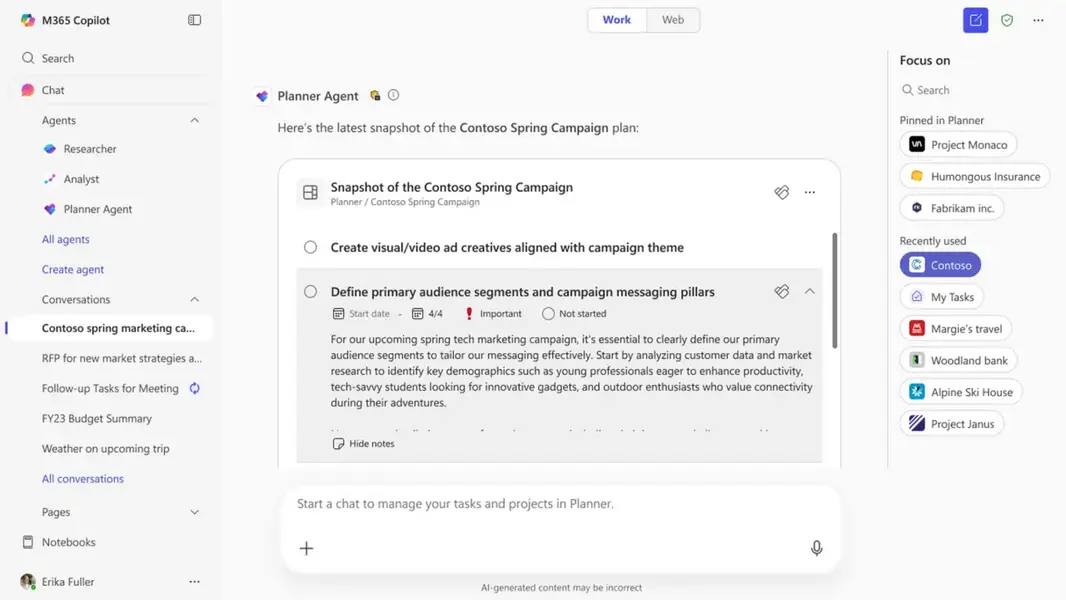Select Woodland bank chip
Image resolution: width=1066 pixels, height=600 pixels.
point(959,360)
